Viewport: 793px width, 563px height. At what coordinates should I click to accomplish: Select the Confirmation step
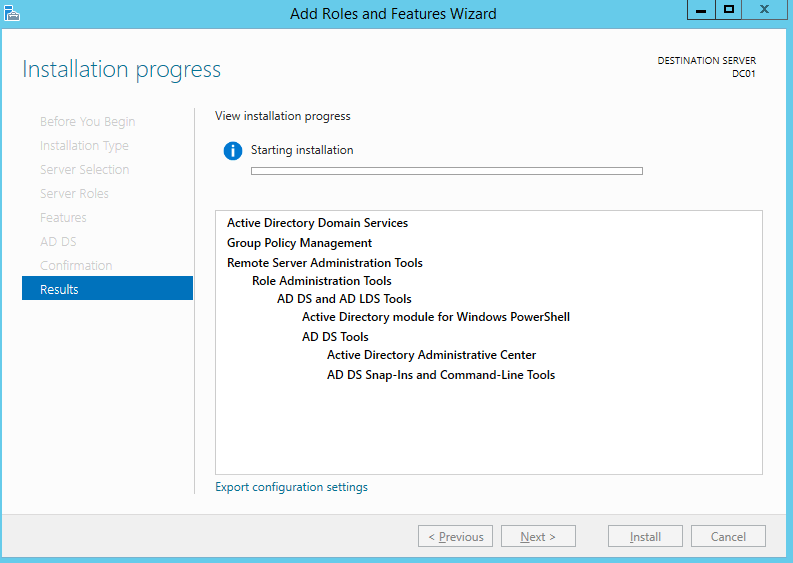pyautogui.click(x=76, y=266)
